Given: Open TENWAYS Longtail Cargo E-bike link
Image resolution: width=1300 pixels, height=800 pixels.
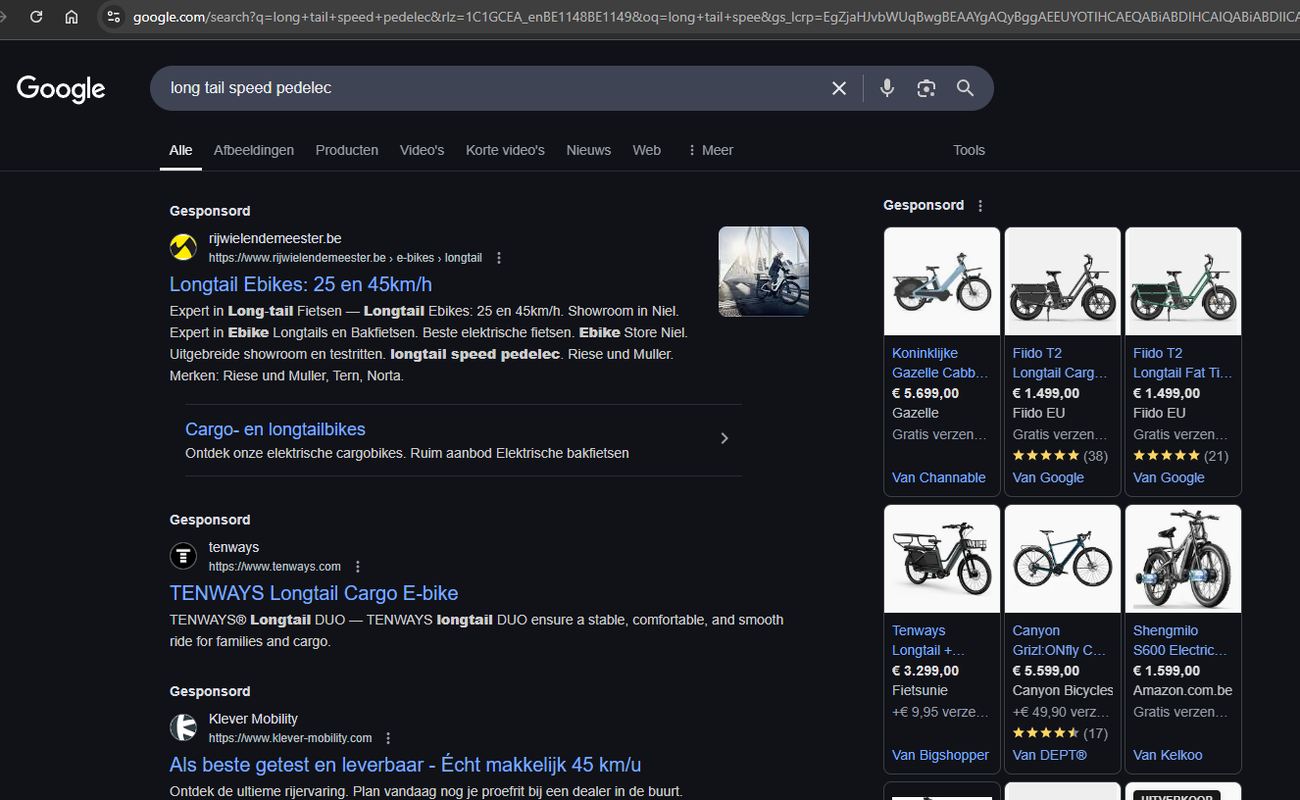Looking at the screenshot, I should 314,593.
